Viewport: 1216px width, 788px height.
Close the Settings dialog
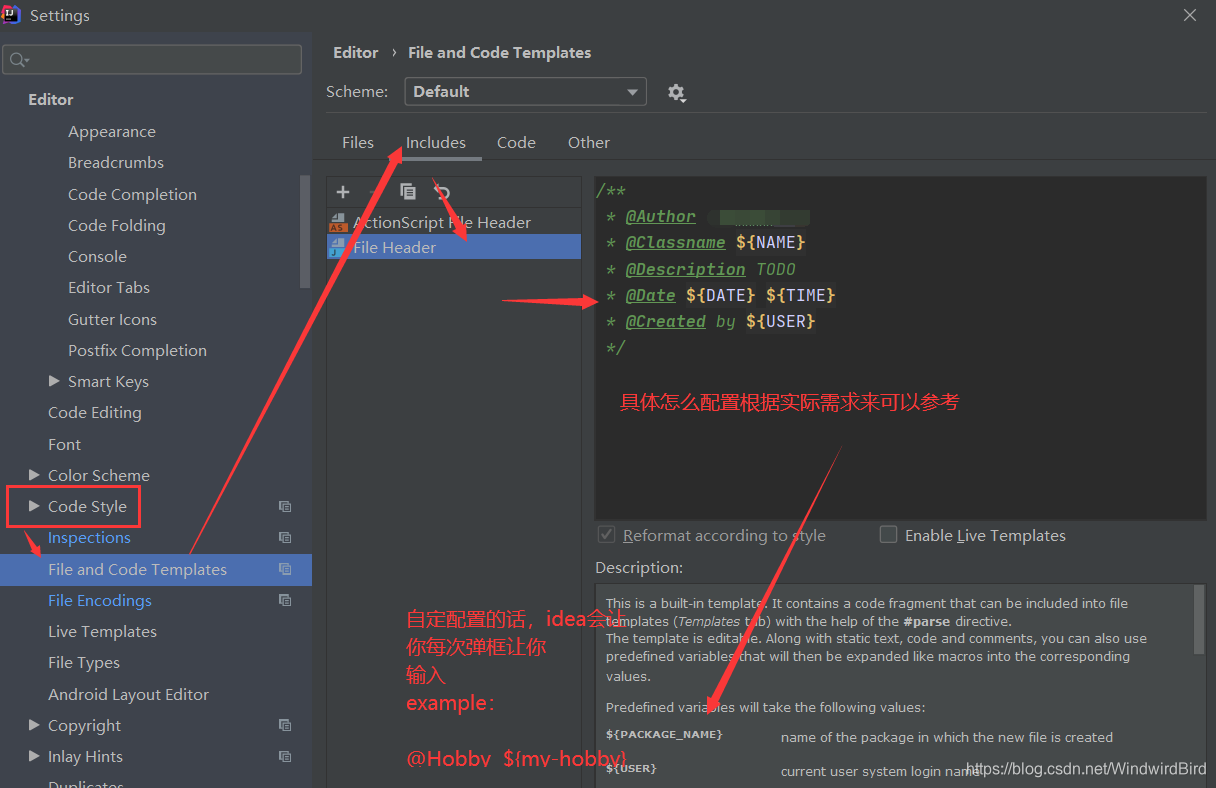(x=1190, y=15)
